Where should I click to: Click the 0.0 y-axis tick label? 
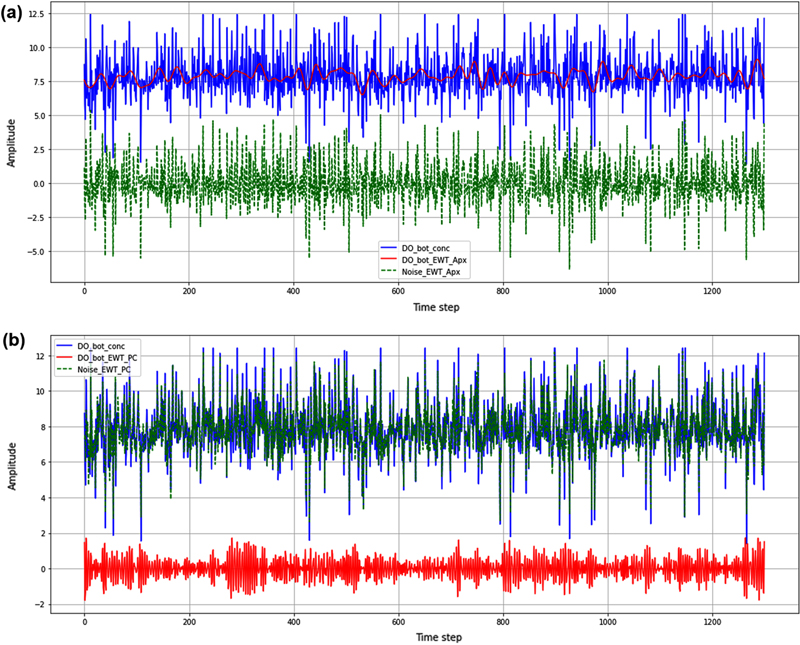pos(39,184)
